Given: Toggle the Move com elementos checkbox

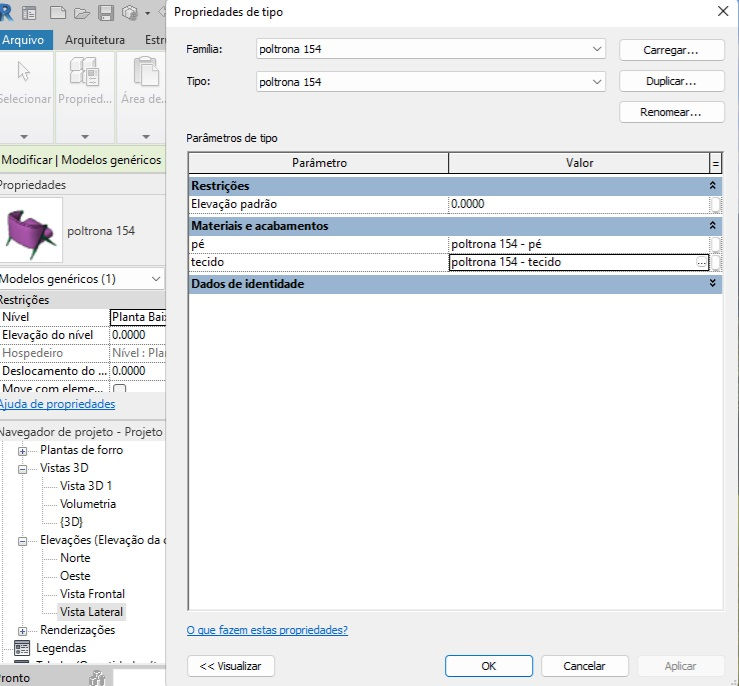Looking at the screenshot, I should click(x=120, y=388).
